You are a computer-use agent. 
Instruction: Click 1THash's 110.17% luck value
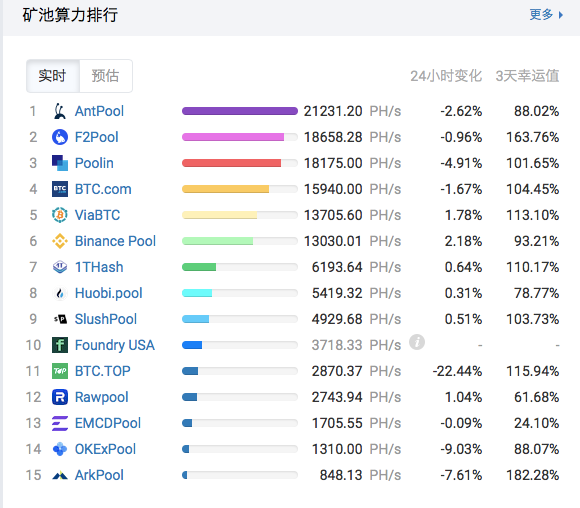[x=533, y=267]
